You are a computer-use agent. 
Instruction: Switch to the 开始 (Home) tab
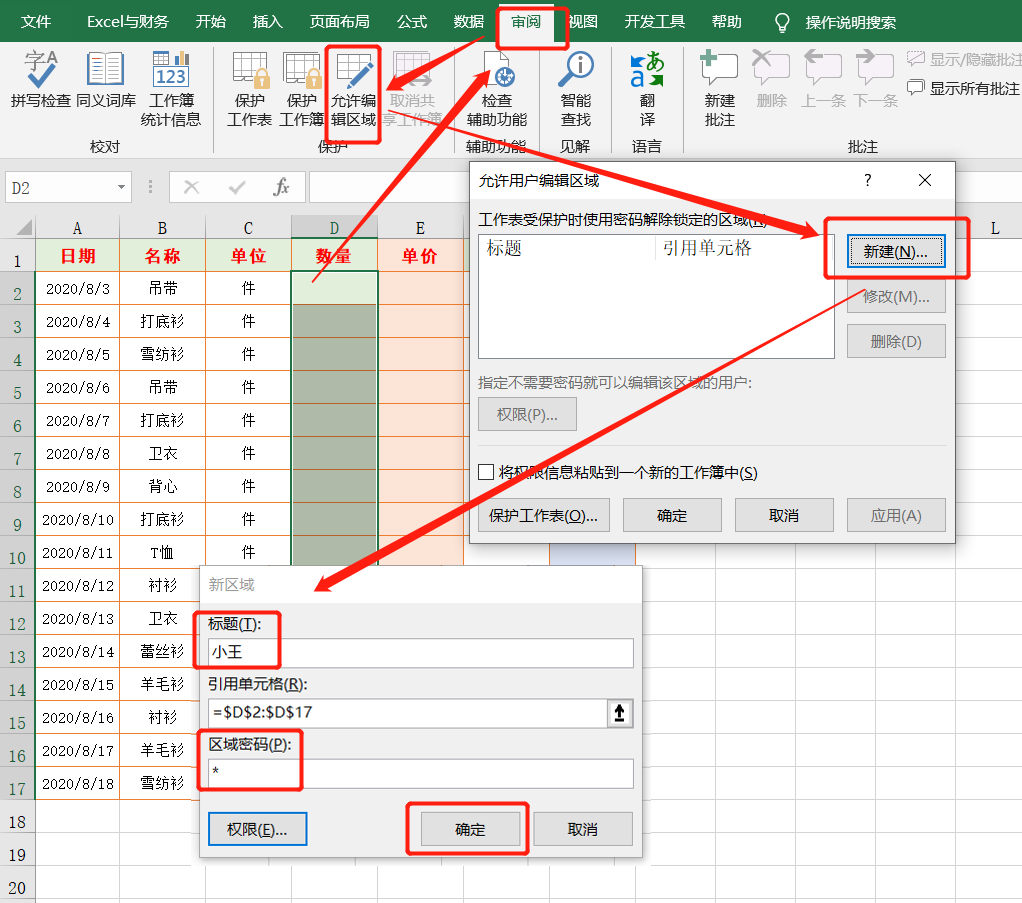(211, 22)
